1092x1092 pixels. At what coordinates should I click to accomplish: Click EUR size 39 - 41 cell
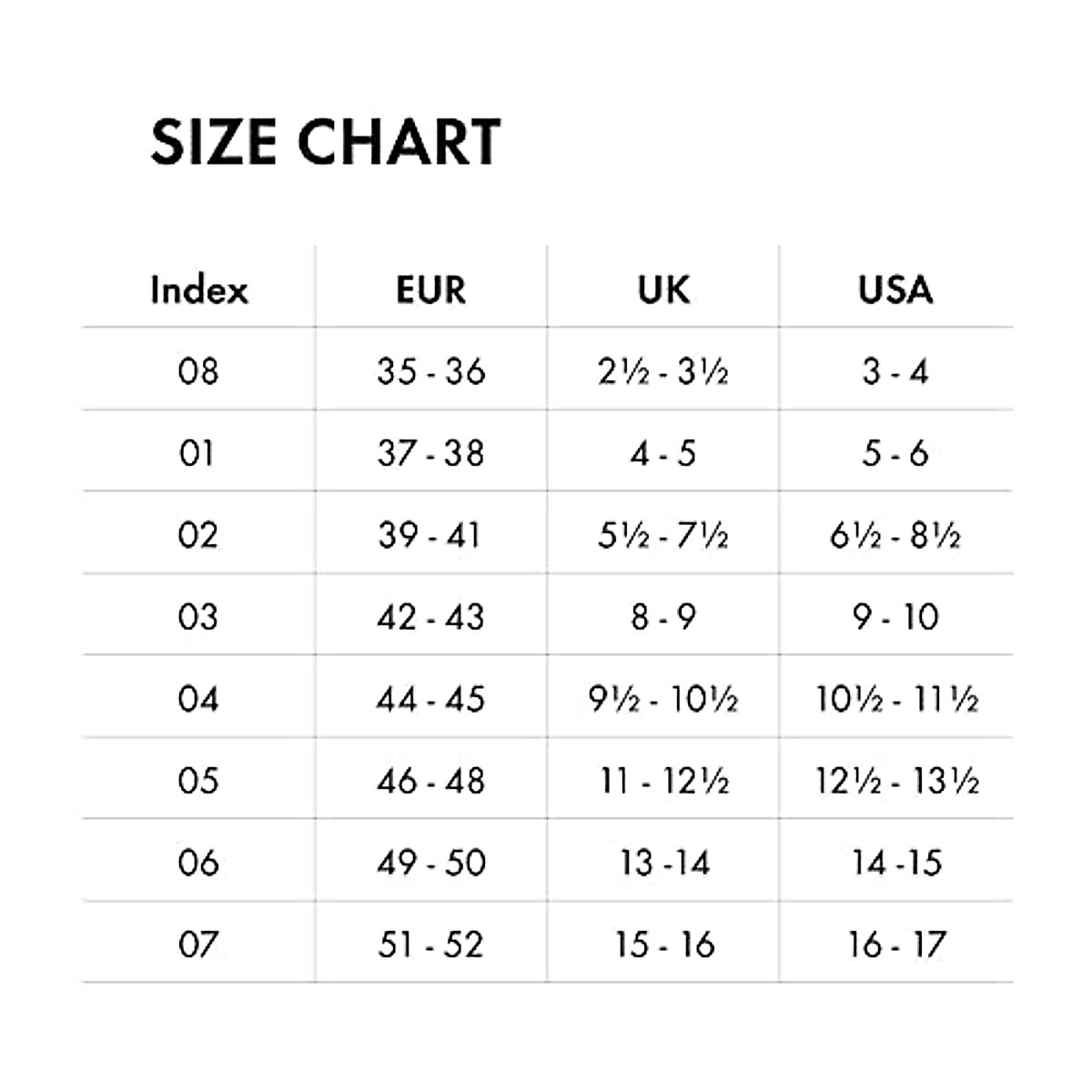430,535
